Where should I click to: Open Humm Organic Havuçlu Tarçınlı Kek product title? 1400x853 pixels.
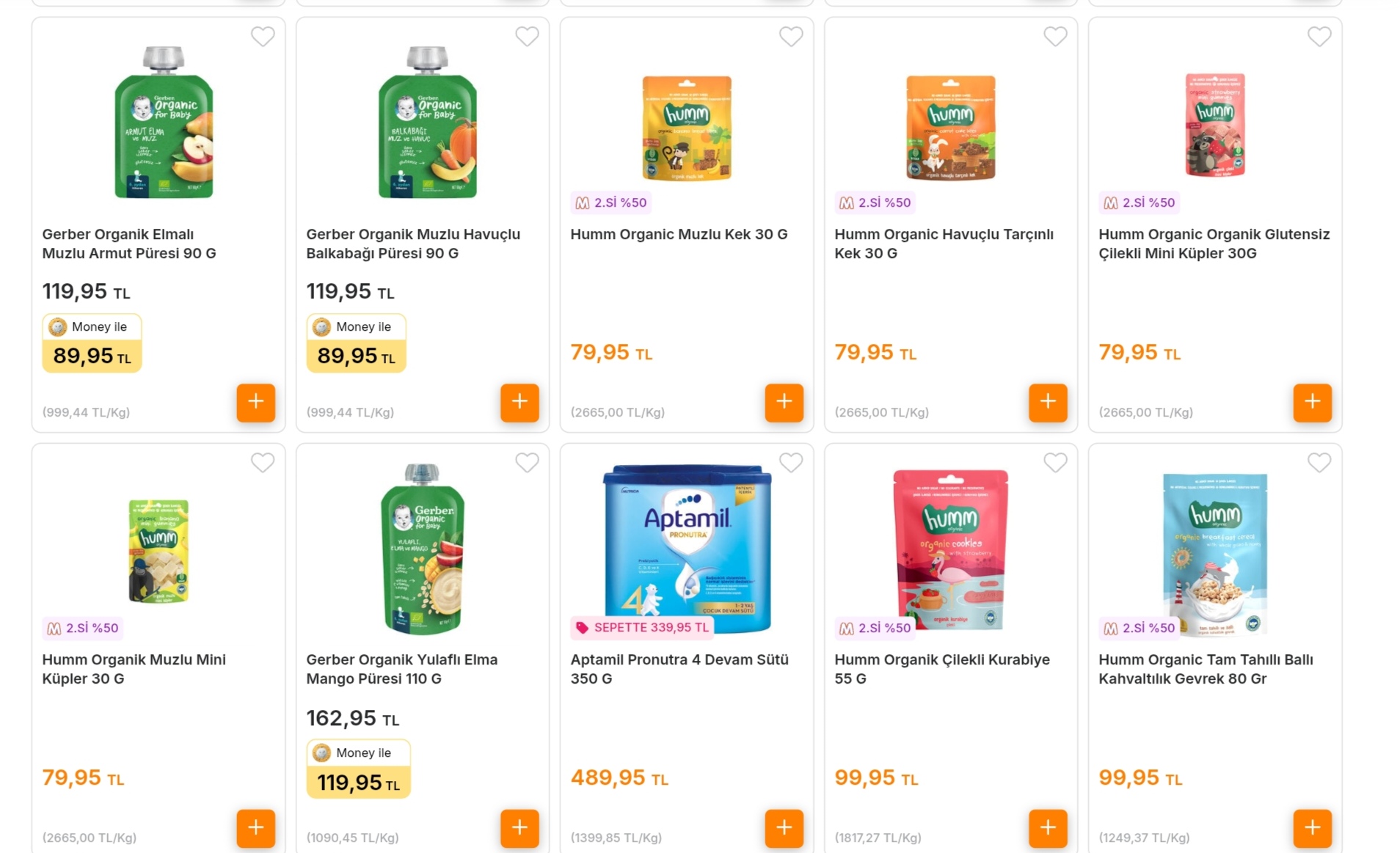pos(944,244)
